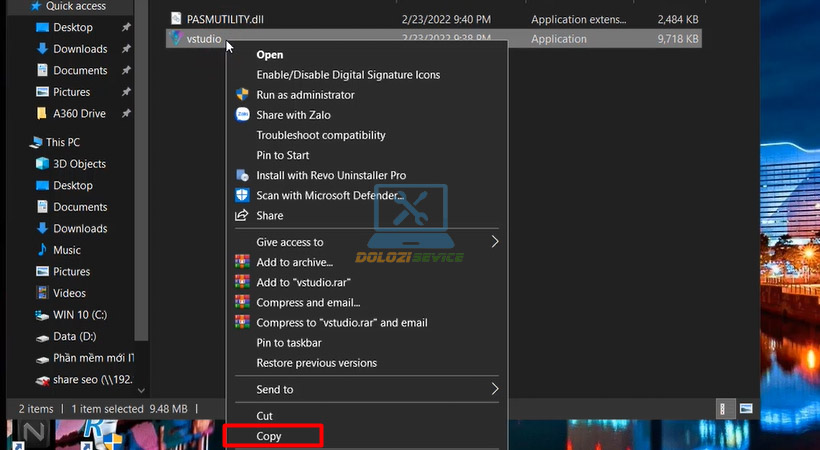Click the A360 Drive folder icon
The width and height of the screenshot is (820, 450).
click(41, 113)
